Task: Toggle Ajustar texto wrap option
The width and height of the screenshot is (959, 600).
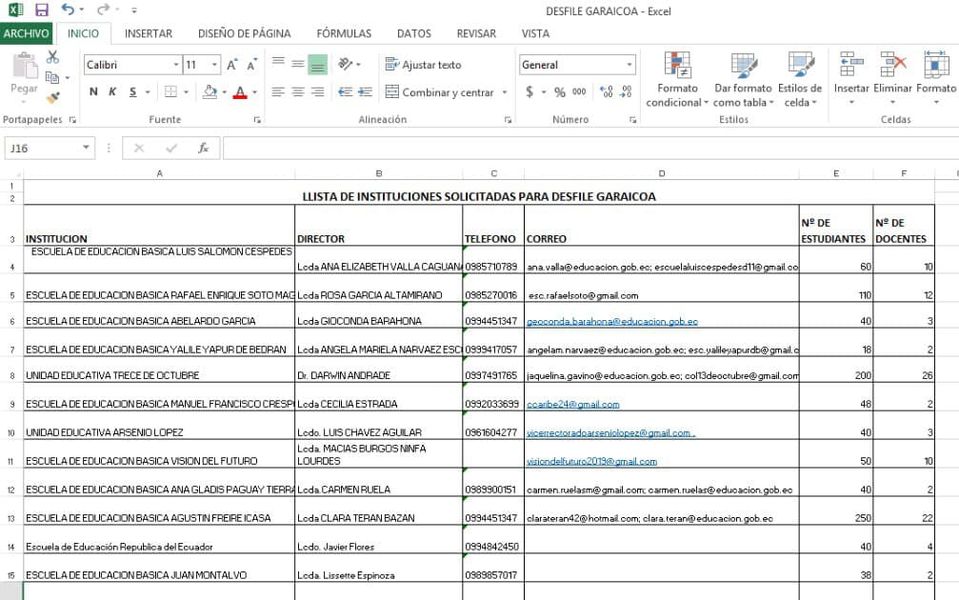Action: pyautogui.click(x=423, y=65)
